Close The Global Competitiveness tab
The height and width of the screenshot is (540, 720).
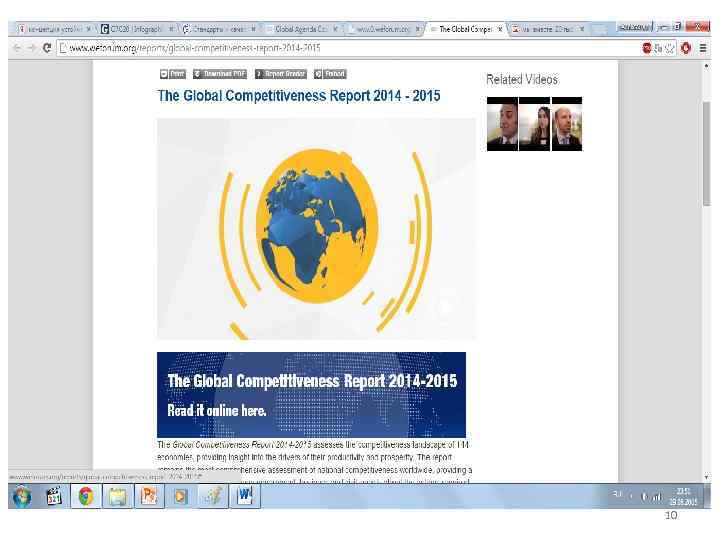(x=500, y=29)
